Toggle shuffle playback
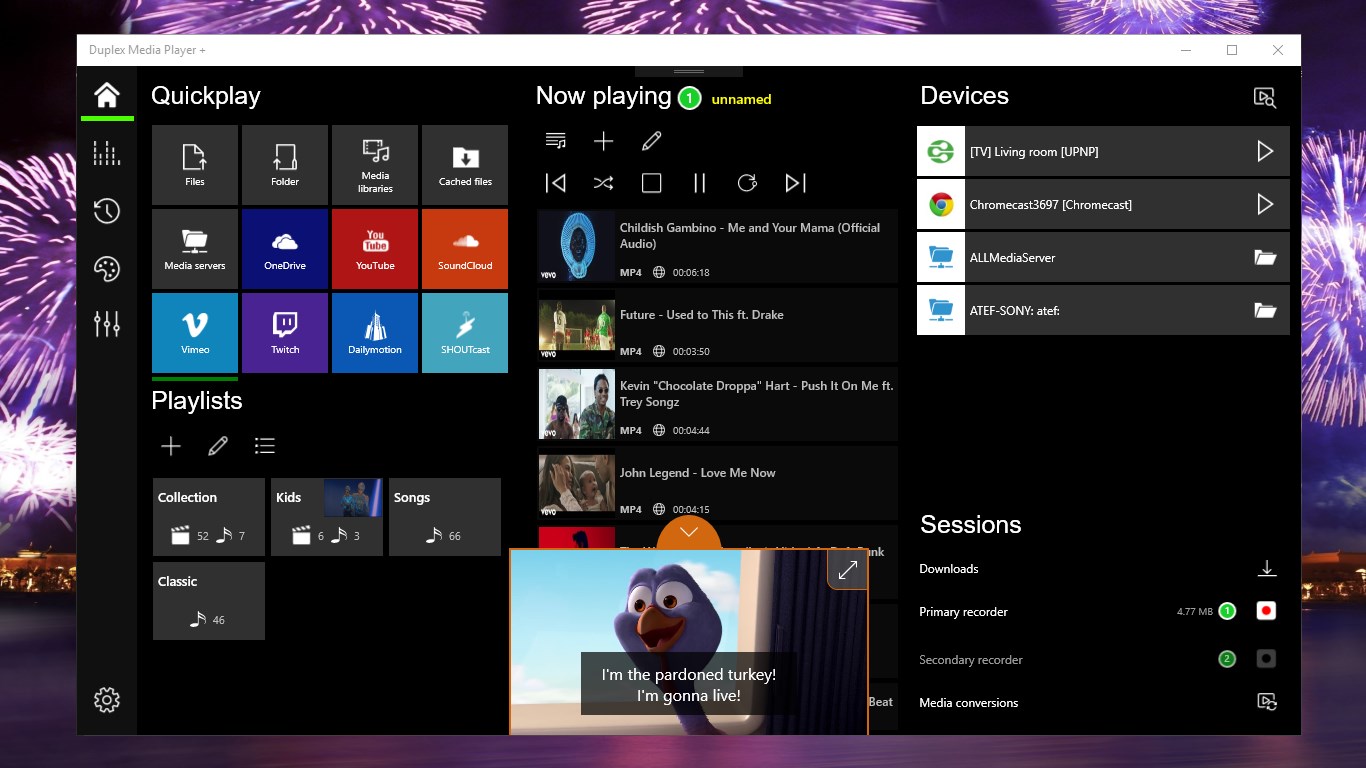 603,183
